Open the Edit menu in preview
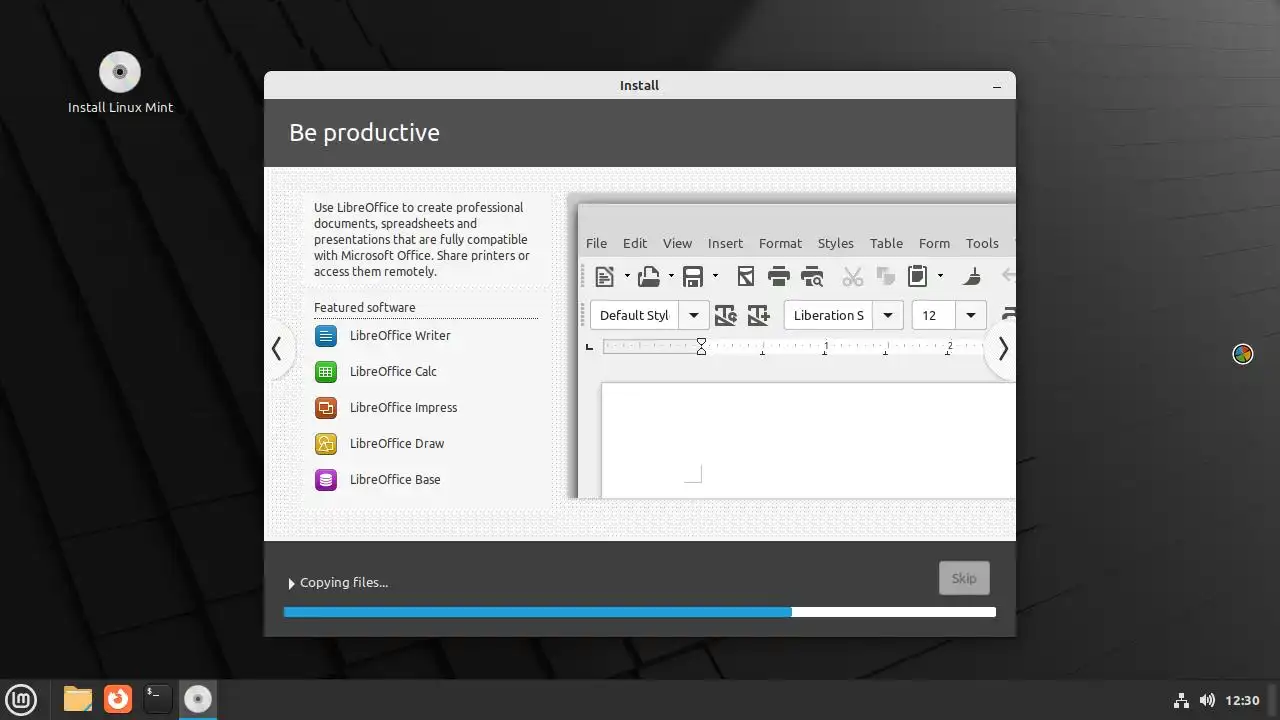 [635, 243]
